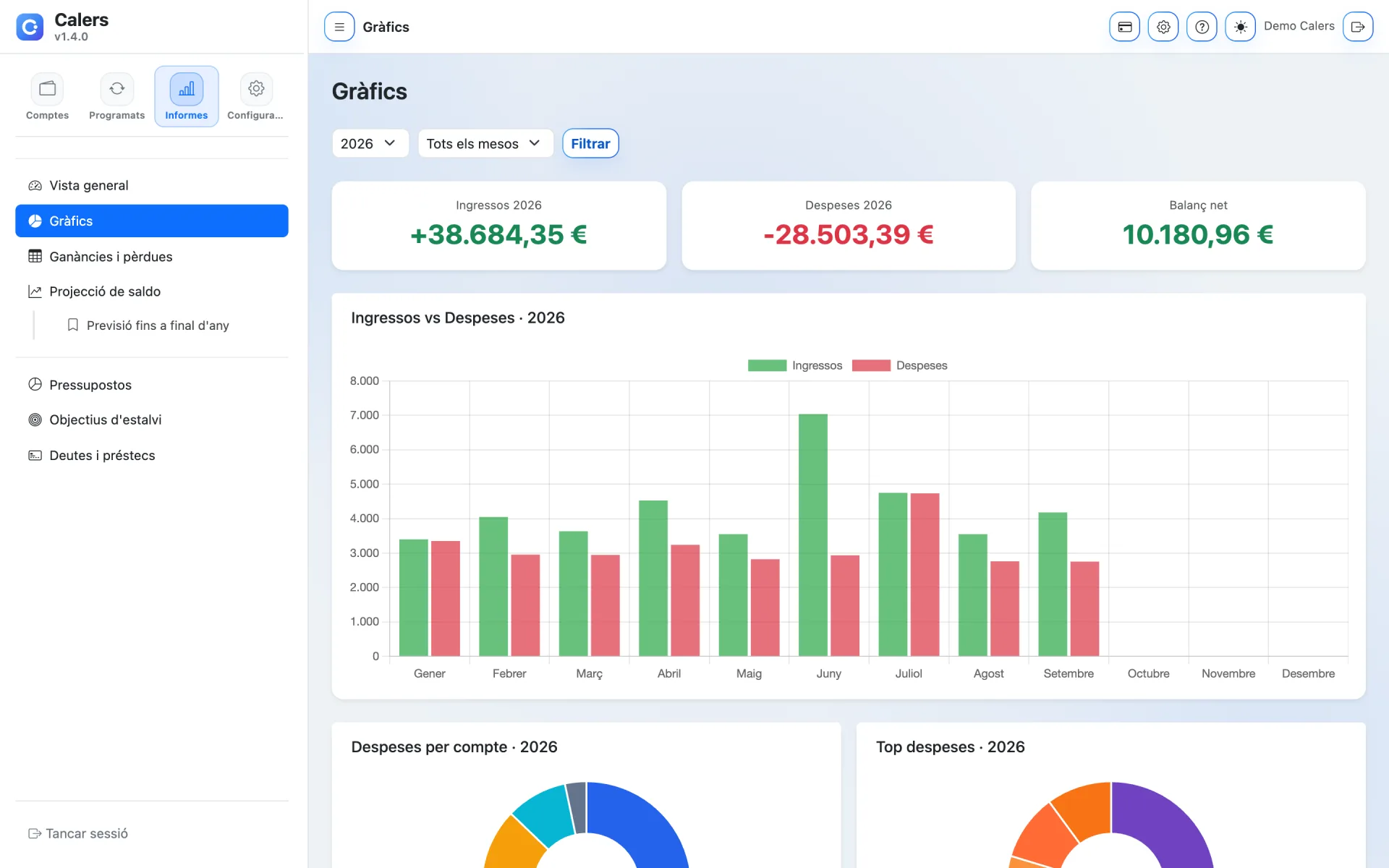Open the Configuració section icon

coord(256,89)
